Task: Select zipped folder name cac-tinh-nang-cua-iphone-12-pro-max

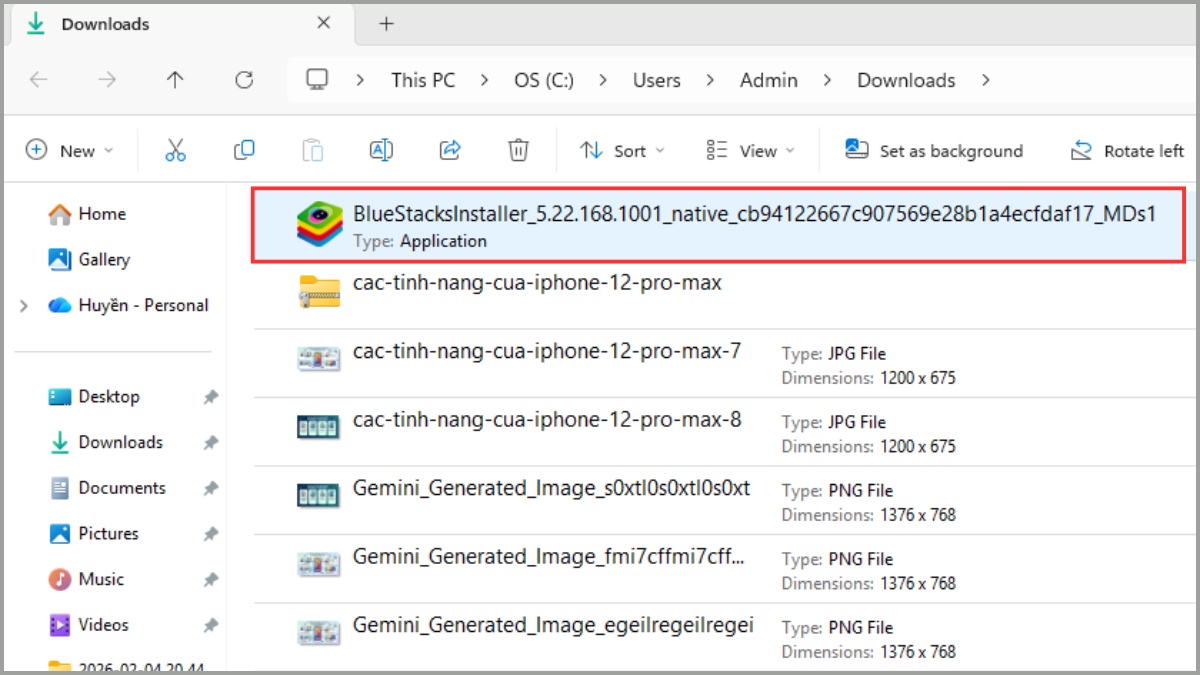Action: click(x=537, y=283)
